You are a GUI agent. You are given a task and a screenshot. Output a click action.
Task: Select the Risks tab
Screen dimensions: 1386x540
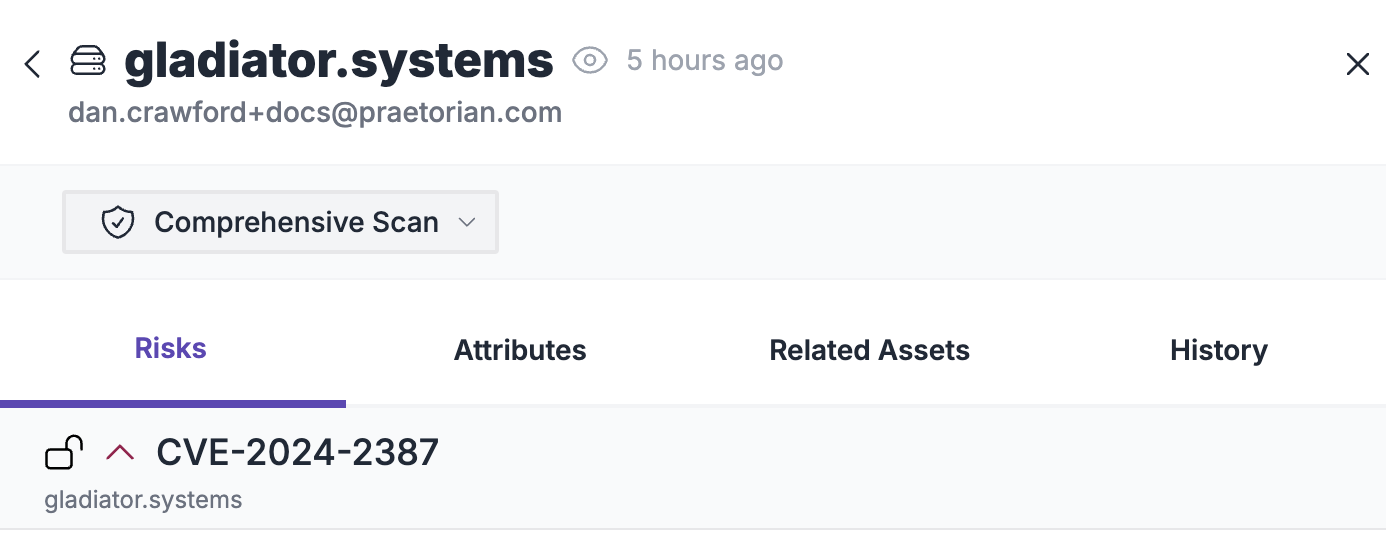click(171, 349)
